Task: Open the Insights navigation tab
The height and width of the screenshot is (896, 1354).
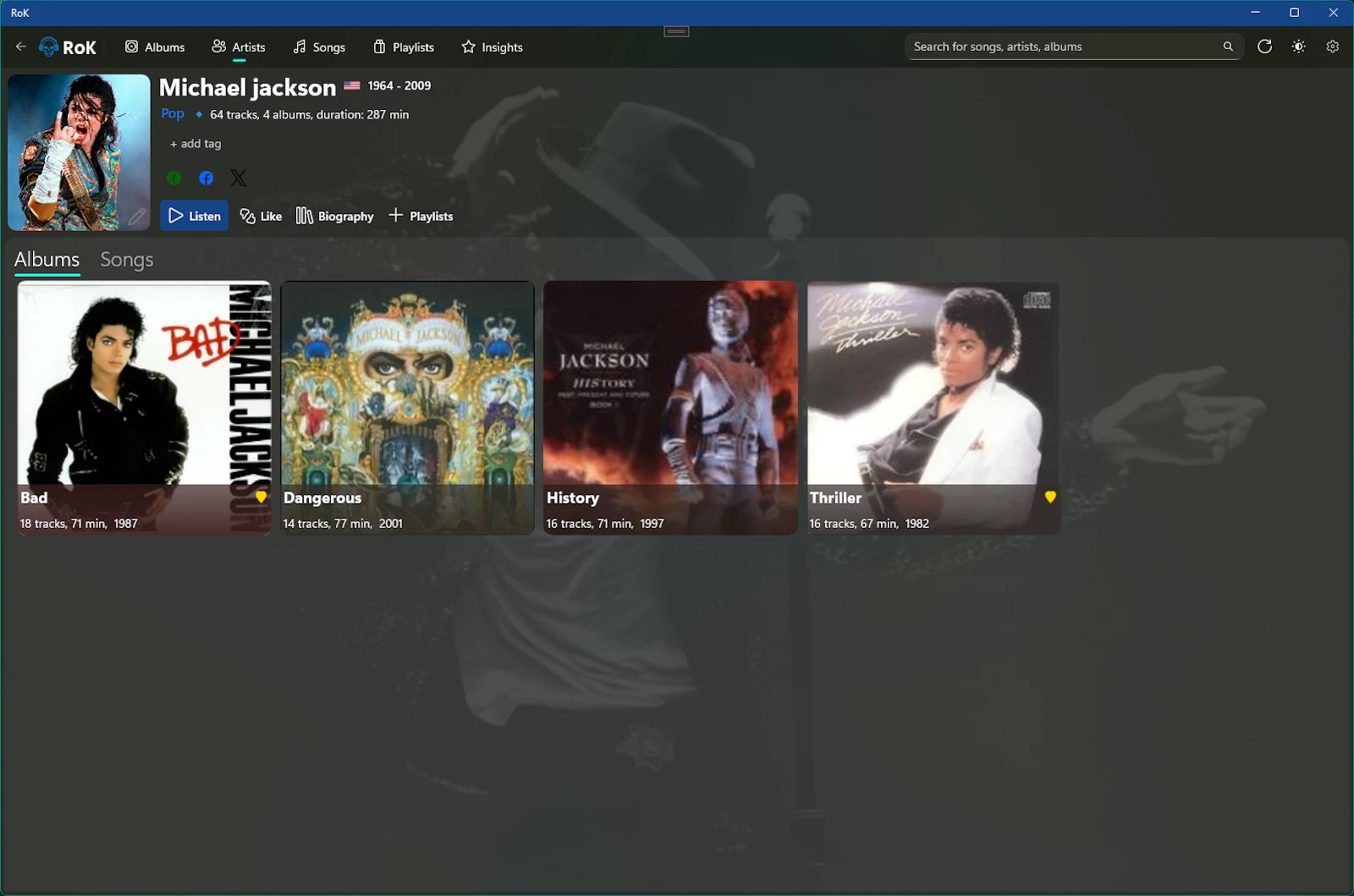Action: point(493,47)
